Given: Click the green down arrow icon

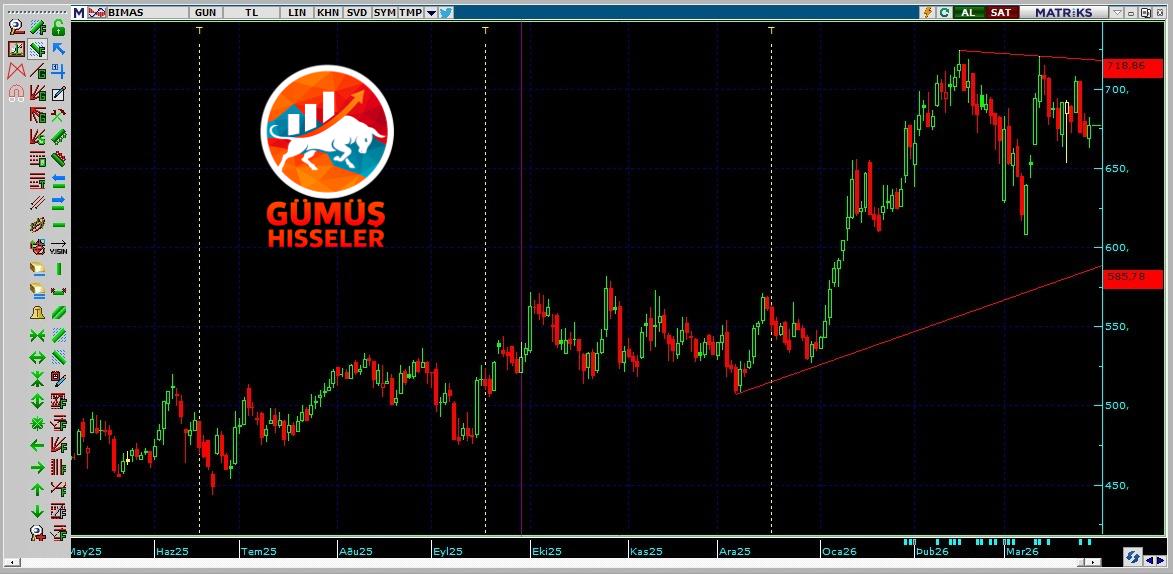Looking at the screenshot, I should click(x=37, y=511).
